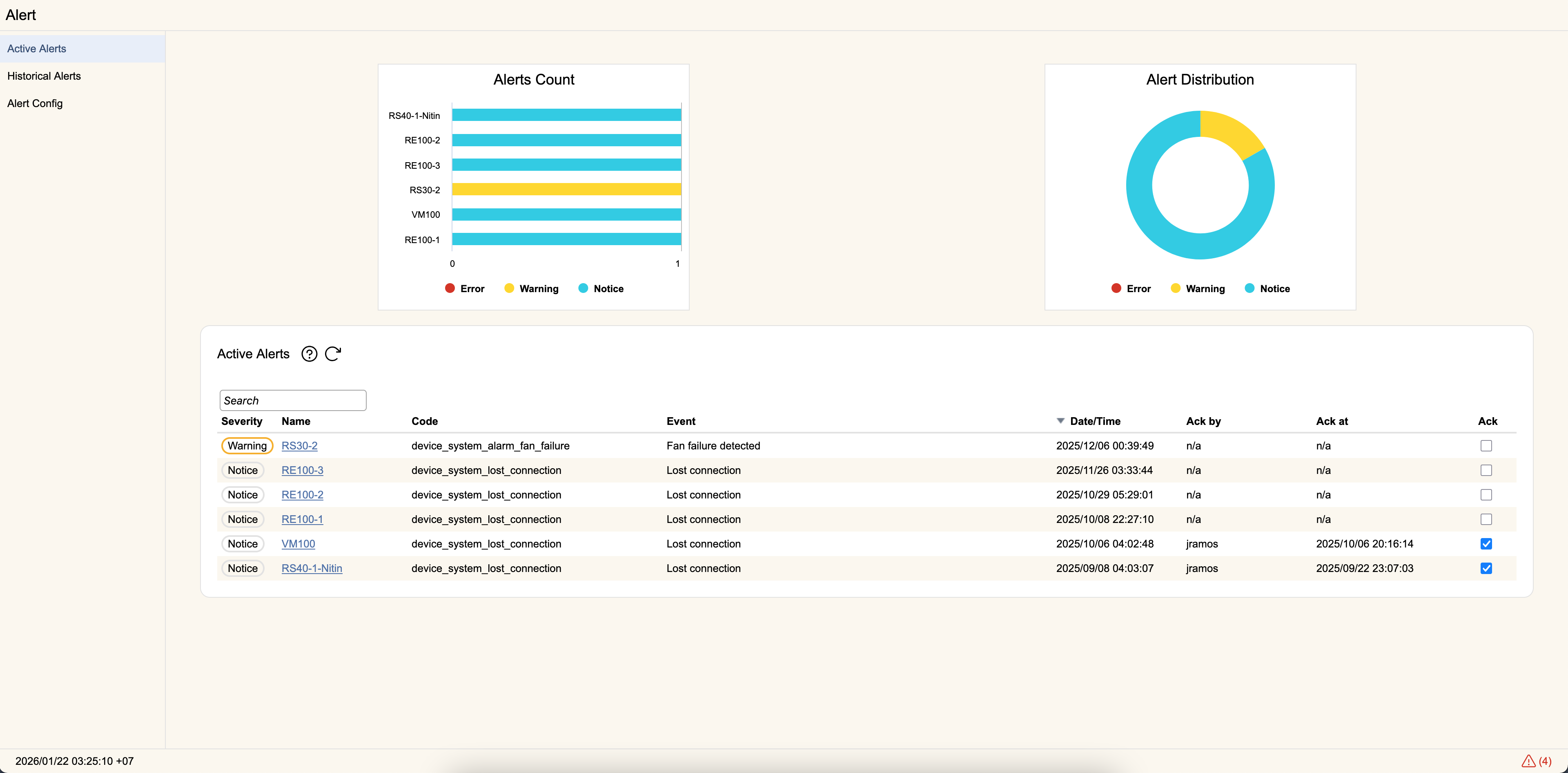Untick the Ack checkbox for RS40-1-Nitin
Viewport: 1568px width, 773px height.
click(1486, 568)
